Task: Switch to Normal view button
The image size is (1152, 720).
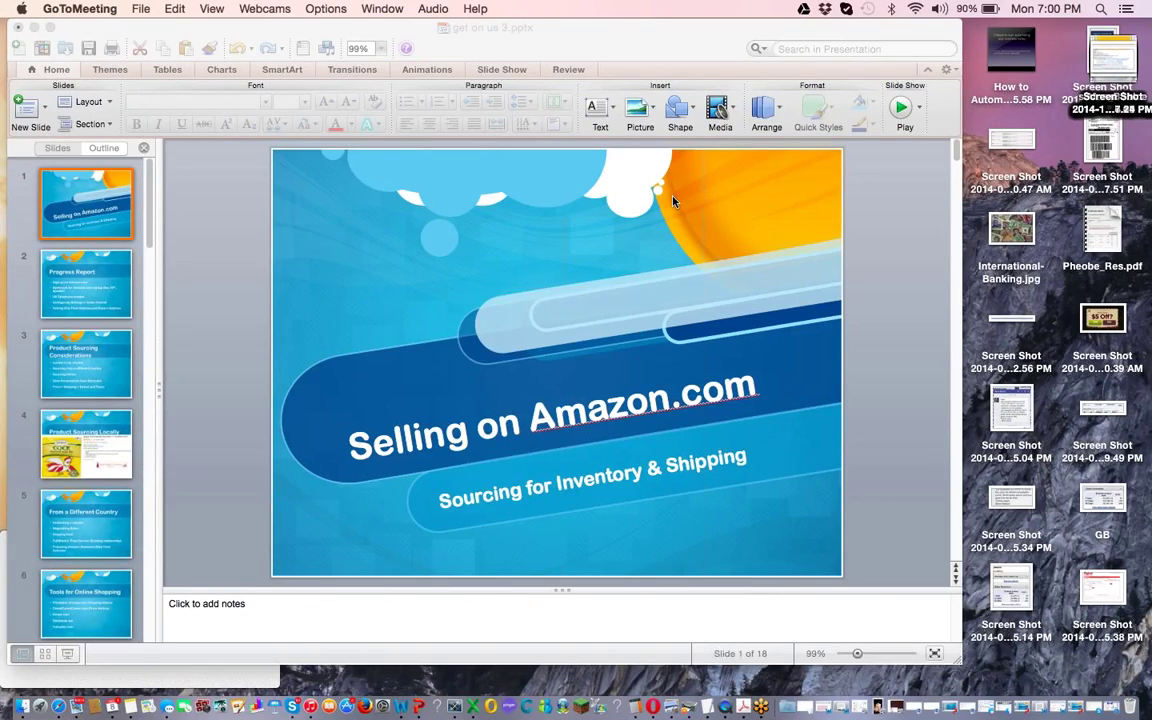Action: point(23,654)
